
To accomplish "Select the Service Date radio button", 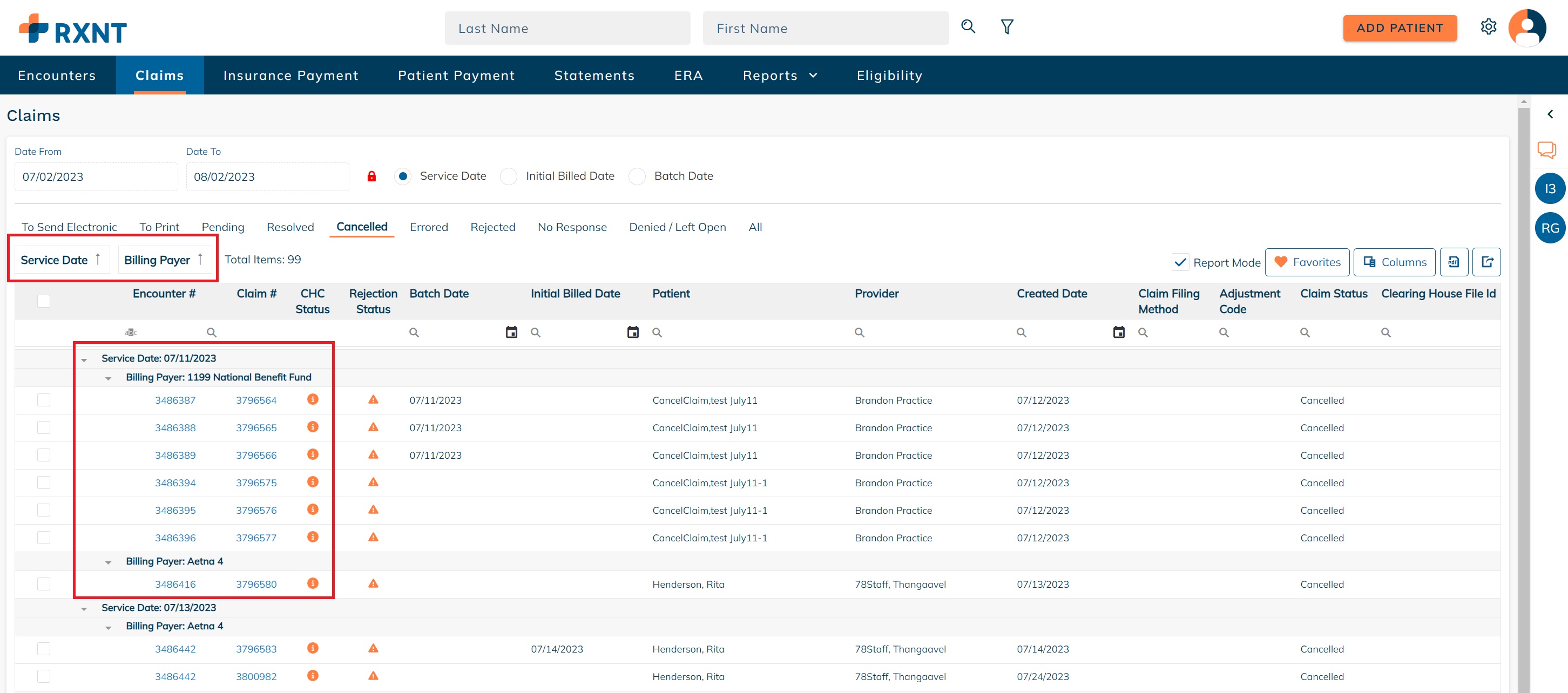I will (x=402, y=176).
